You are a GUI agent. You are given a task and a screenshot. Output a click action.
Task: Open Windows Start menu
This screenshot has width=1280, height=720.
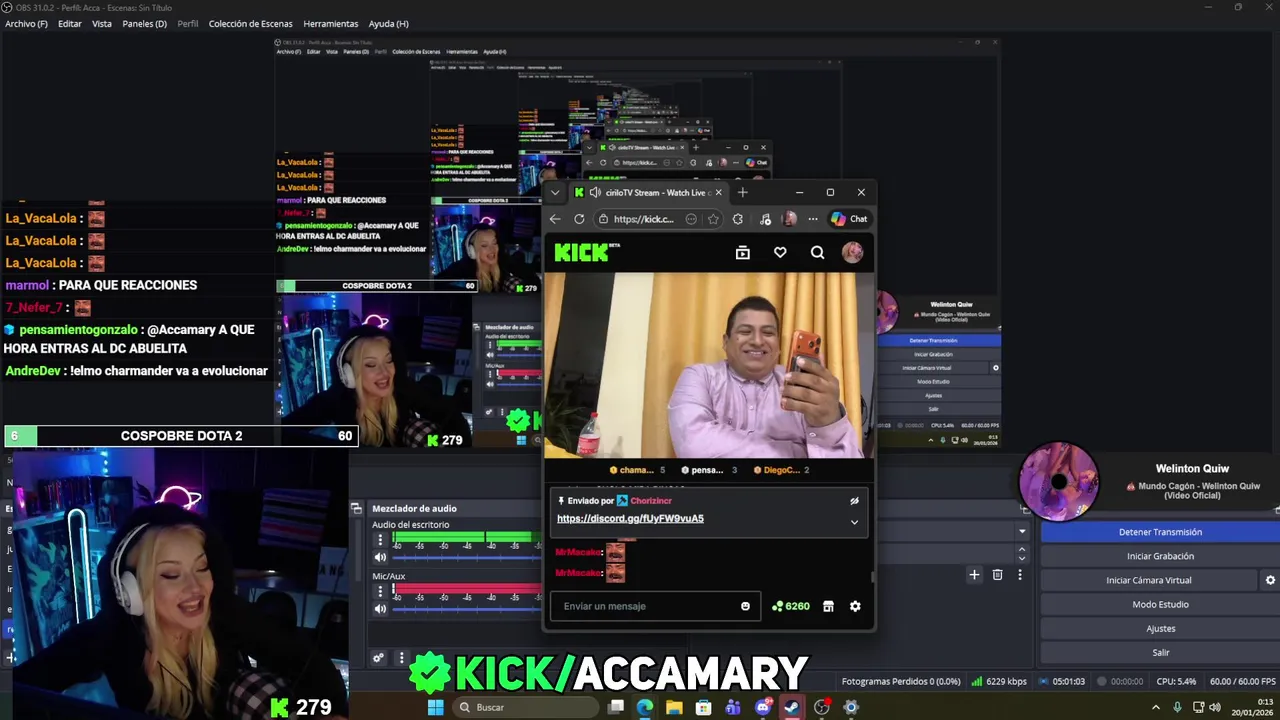coord(435,707)
